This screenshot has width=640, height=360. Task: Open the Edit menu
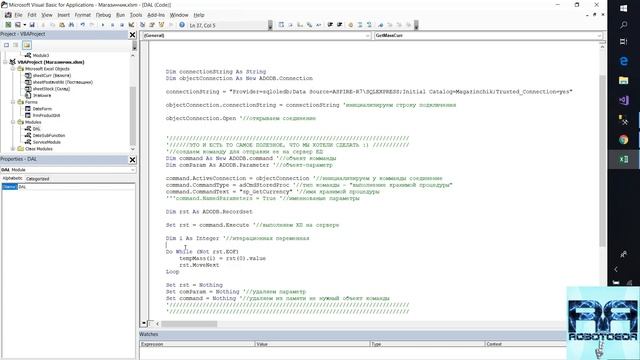click(32, 15)
